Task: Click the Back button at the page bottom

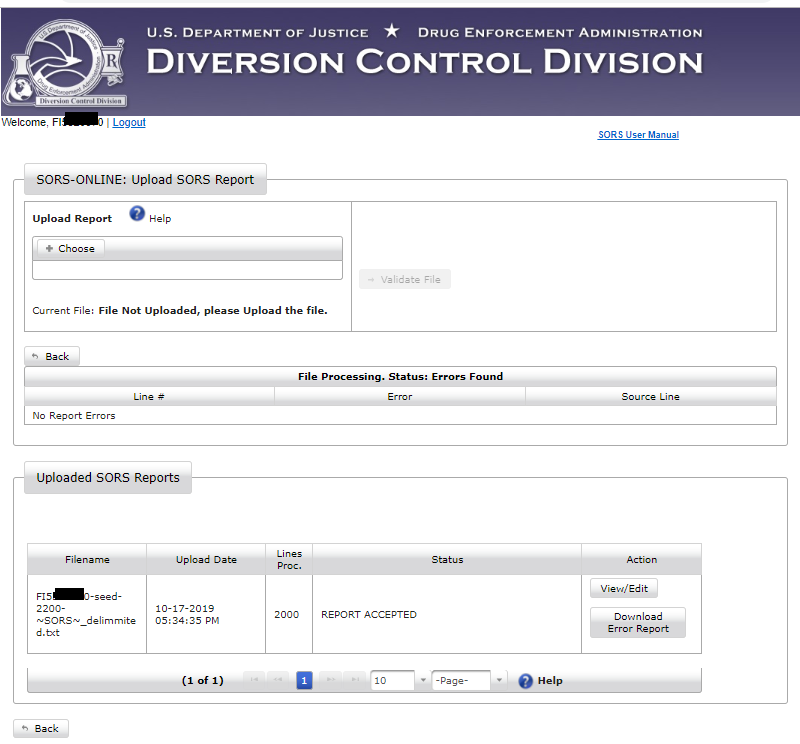Action: [x=41, y=728]
